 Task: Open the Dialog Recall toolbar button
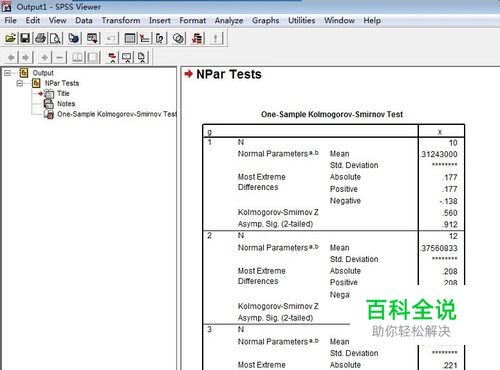[92, 38]
